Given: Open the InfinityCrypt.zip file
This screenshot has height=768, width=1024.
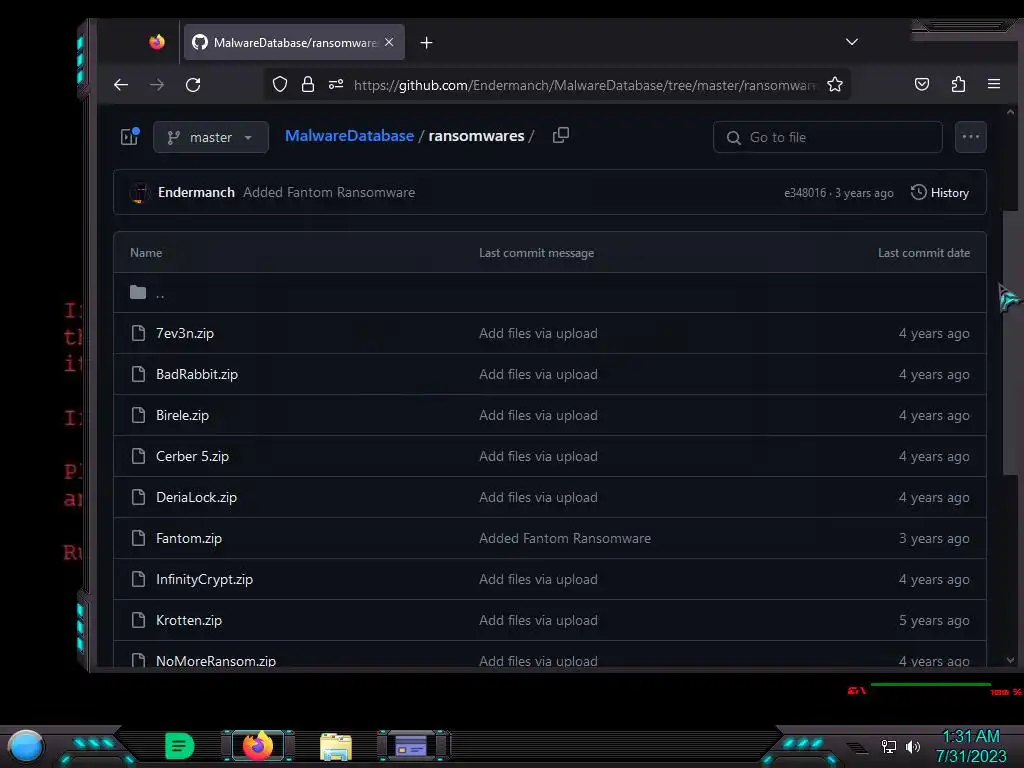Looking at the screenshot, I should pos(204,579).
